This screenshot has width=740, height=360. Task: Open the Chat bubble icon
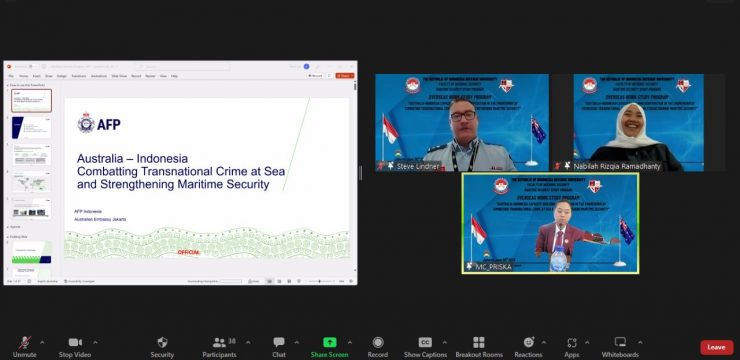279,343
